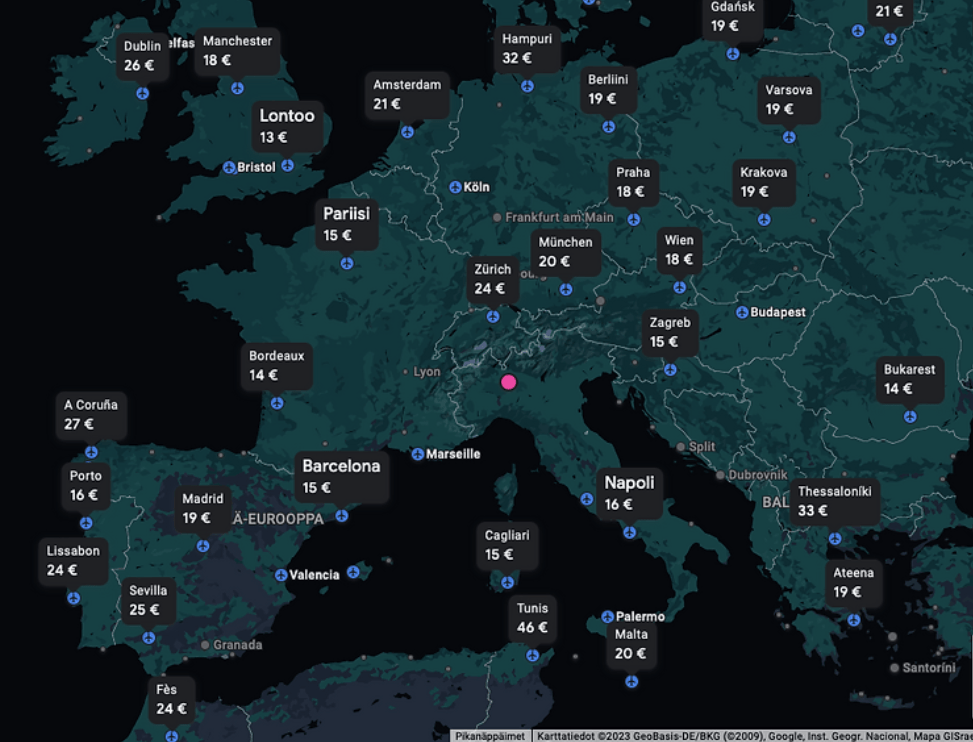Click the gray Frankfurt am Main city dot

pos(497,217)
